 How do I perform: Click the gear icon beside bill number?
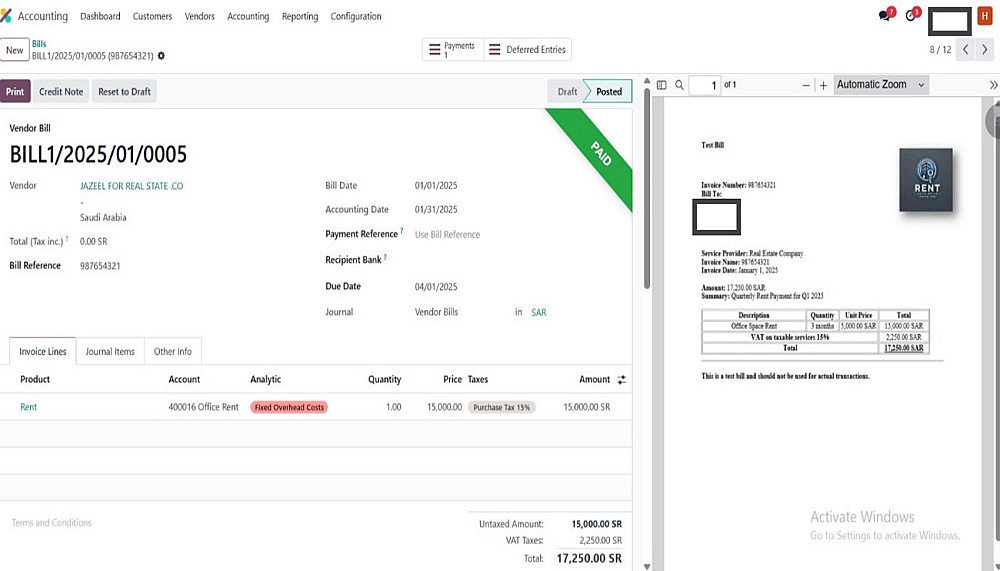pyautogui.click(x=161, y=56)
